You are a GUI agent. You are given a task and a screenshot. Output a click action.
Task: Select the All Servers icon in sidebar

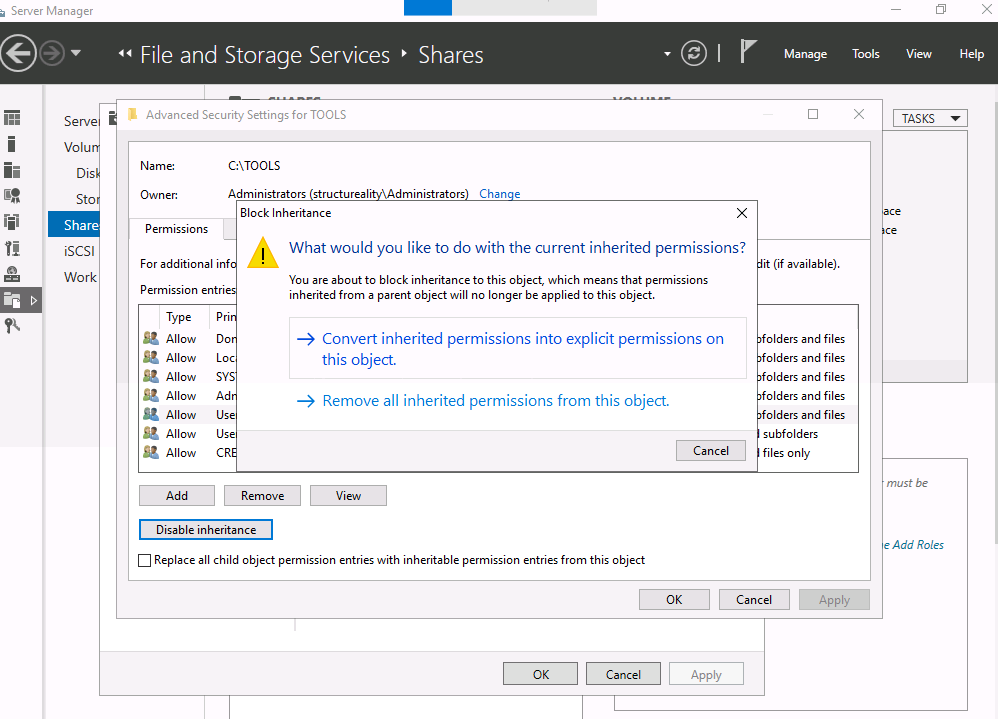pyautogui.click(x=12, y=170)
